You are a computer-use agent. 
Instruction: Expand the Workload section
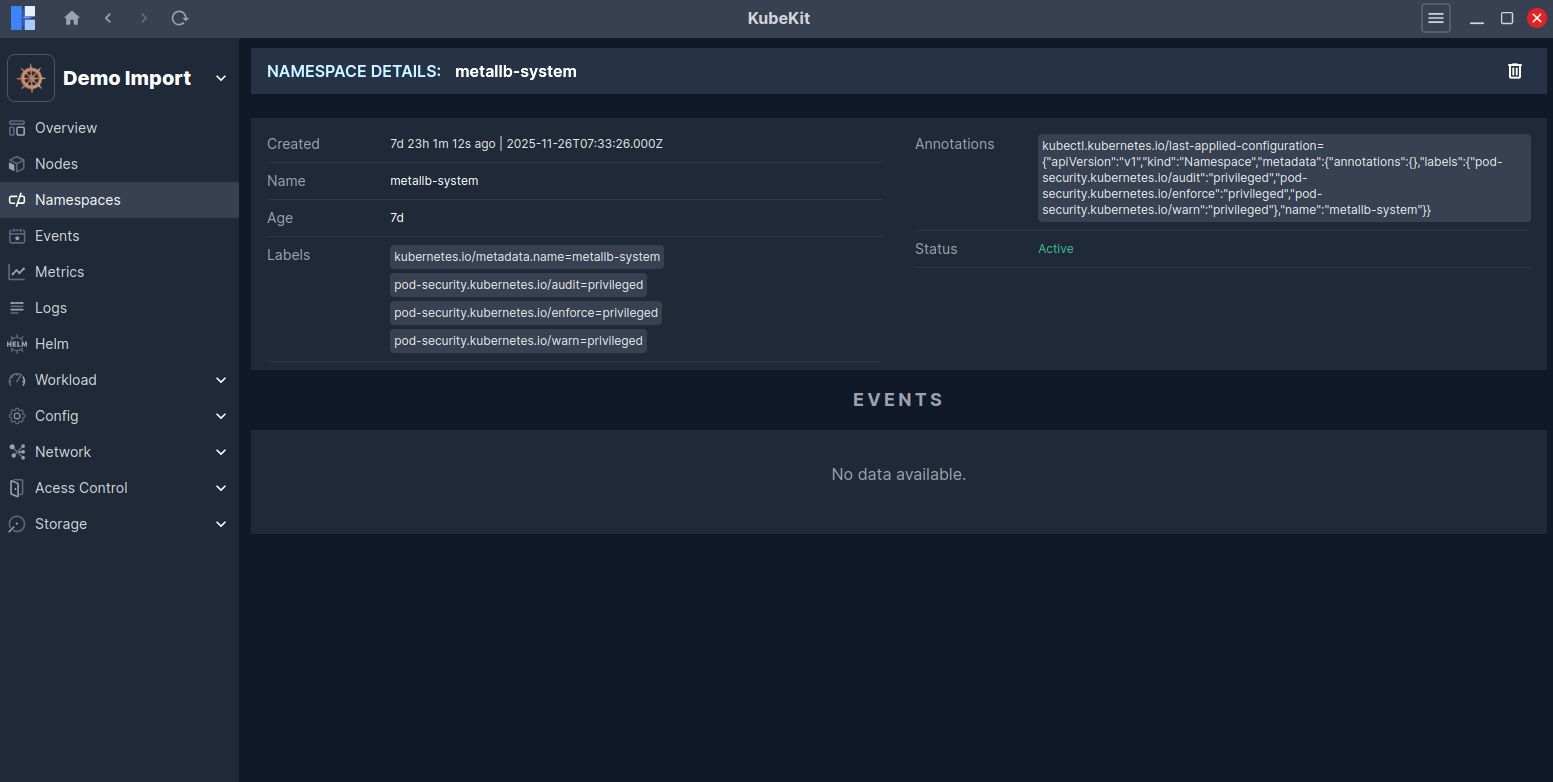pyautogui.click(x=66, y=379)
